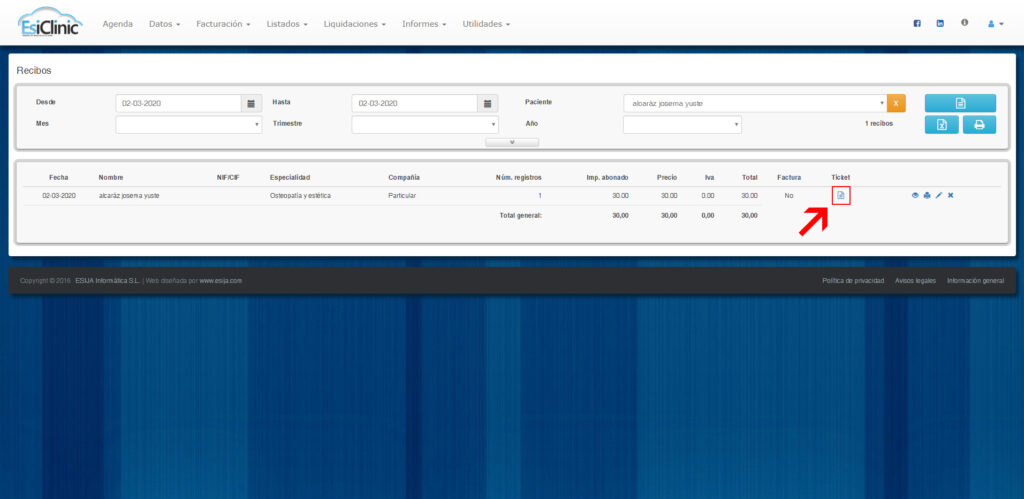This screenshot has width=1024, height=499.
Task: Open the LinkedIn icon in the header
Action: (940, 24)
